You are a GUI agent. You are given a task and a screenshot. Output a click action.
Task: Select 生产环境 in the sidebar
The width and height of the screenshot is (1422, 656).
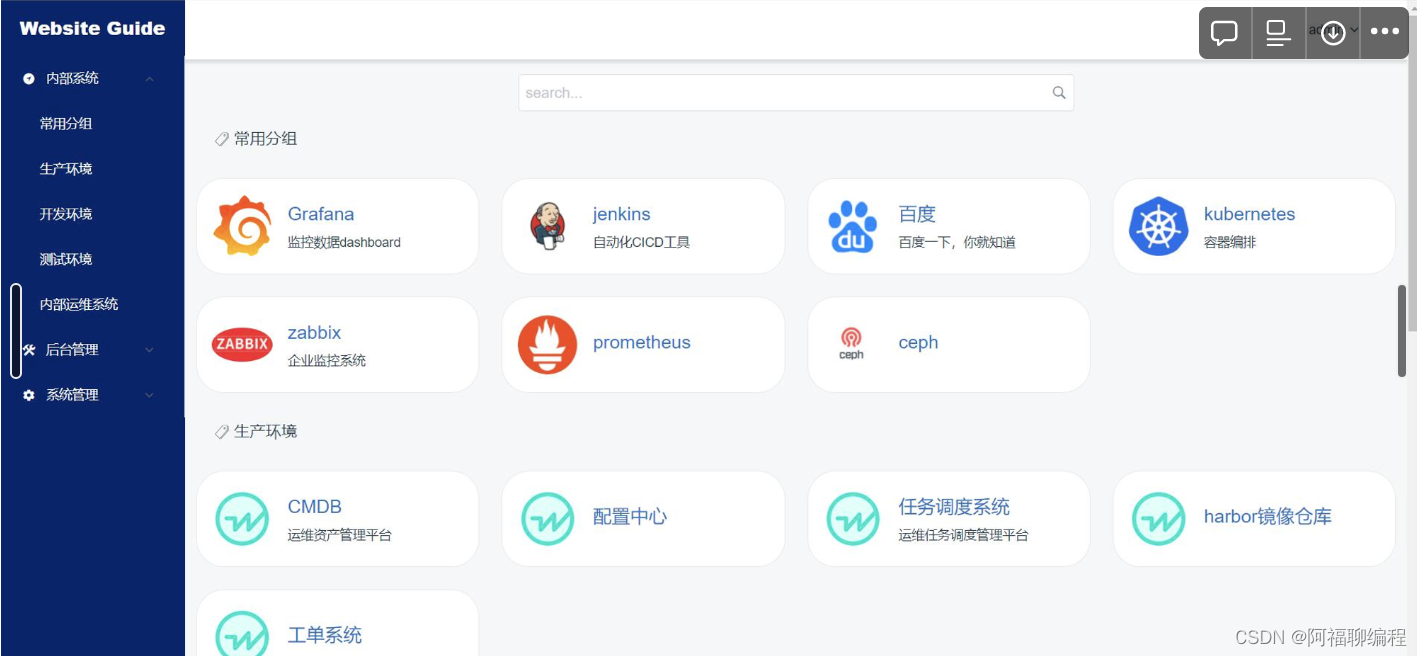[x=66, y=169]
